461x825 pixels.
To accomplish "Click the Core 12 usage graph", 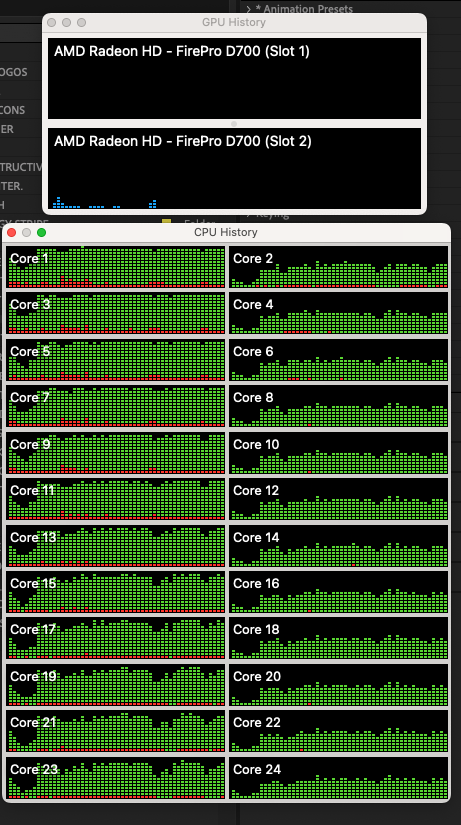I will tap(338, 499).
